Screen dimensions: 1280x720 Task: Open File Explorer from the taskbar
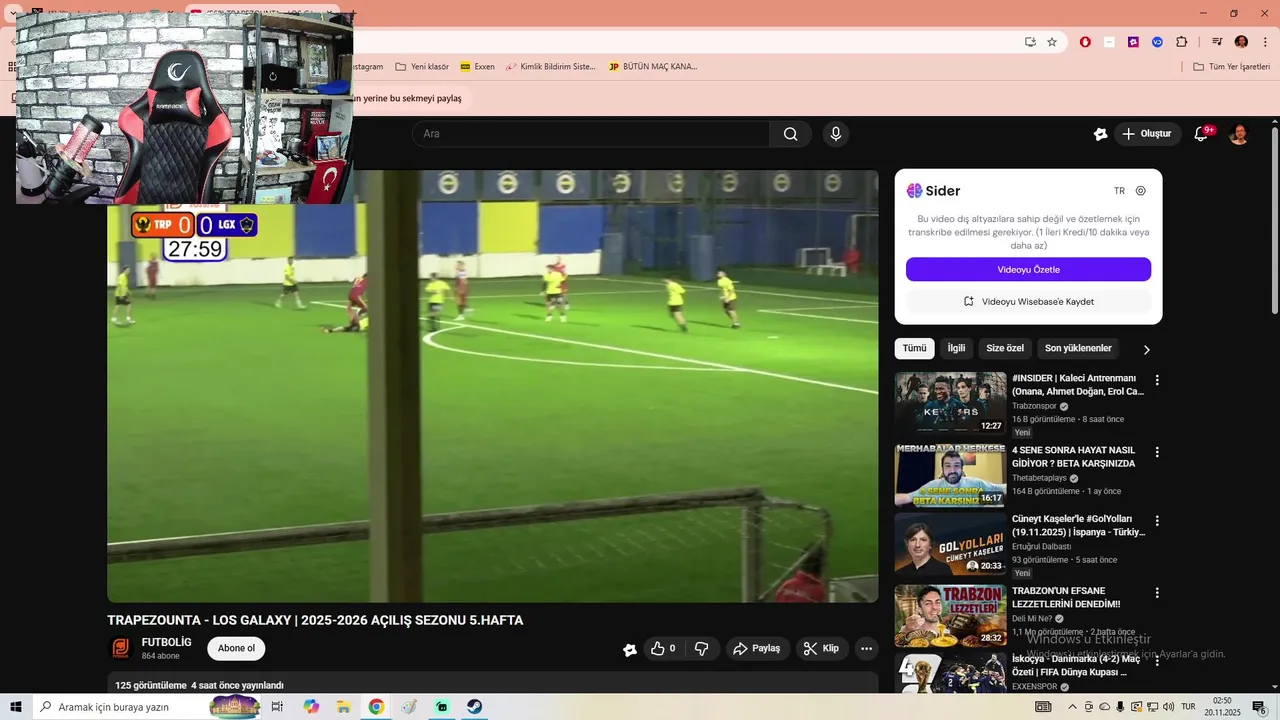click(x=343, y=707)
